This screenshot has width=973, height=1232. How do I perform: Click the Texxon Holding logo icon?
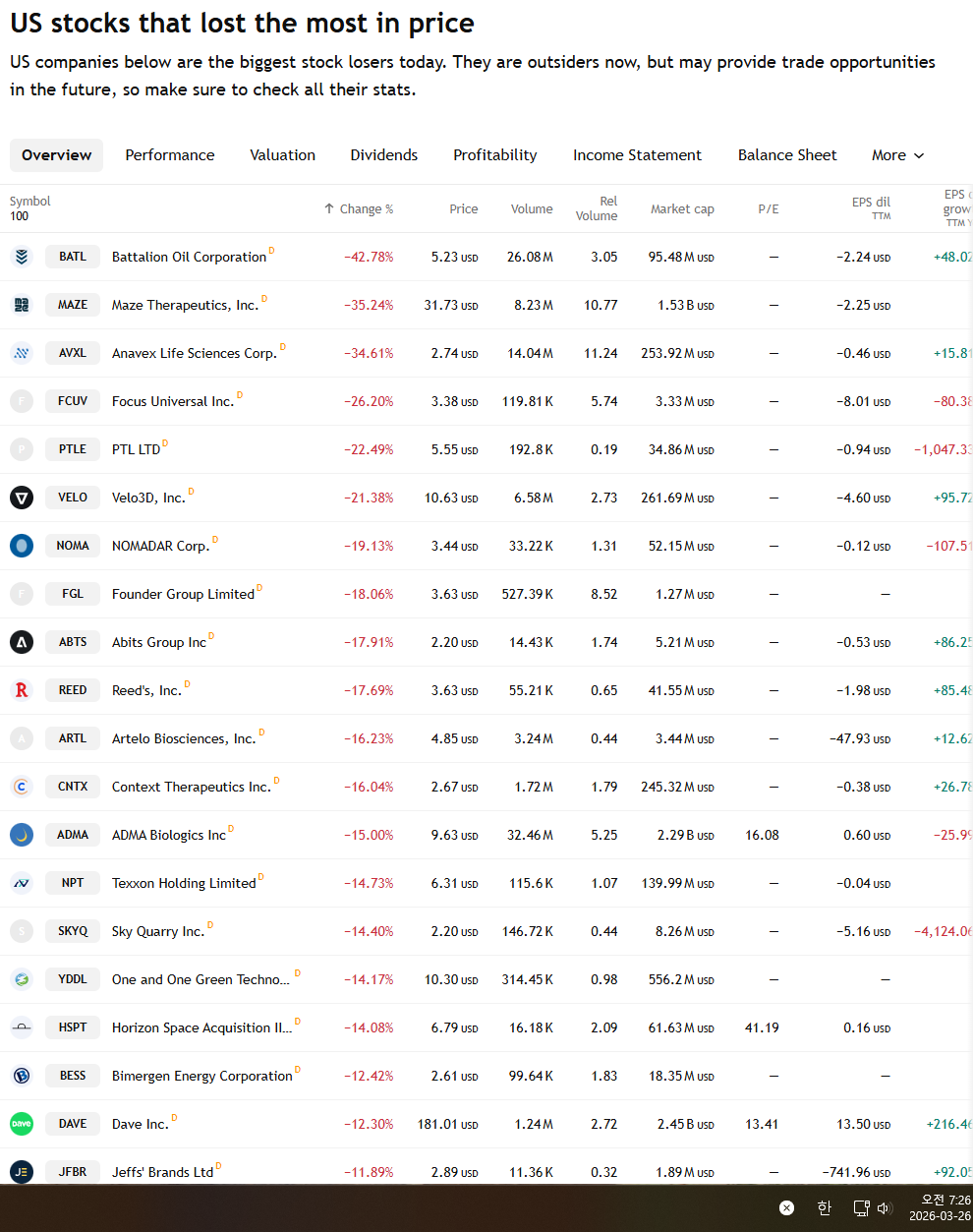point(22,883)
